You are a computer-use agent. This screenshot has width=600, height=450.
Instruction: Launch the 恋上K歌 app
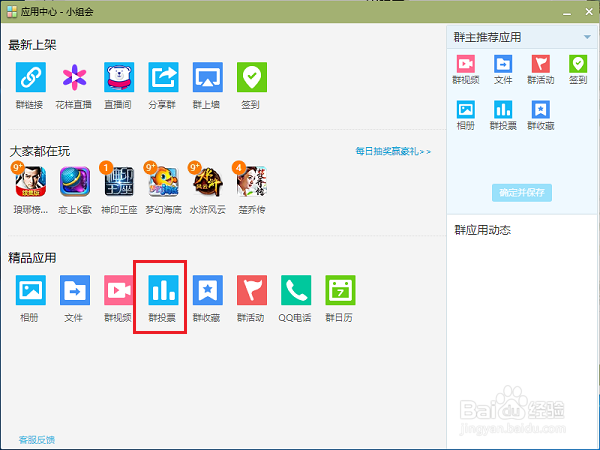(75, 181)
